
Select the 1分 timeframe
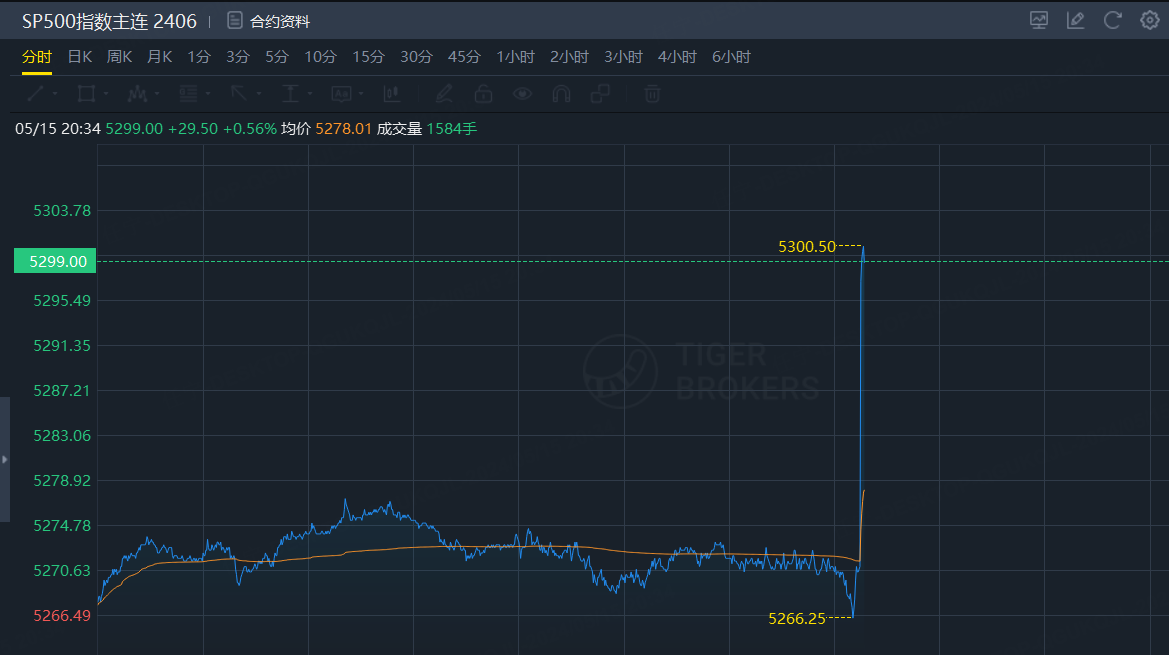coord(199,57)
